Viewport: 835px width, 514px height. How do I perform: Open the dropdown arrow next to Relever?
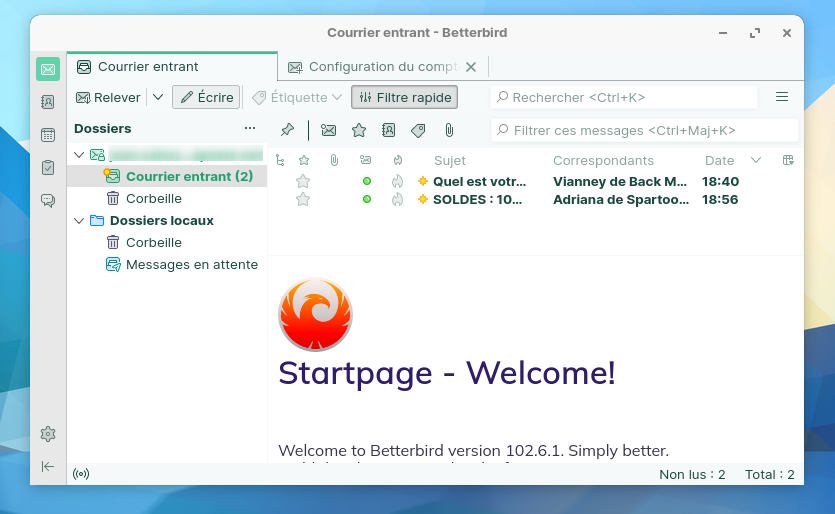click(x=158, y=97)
